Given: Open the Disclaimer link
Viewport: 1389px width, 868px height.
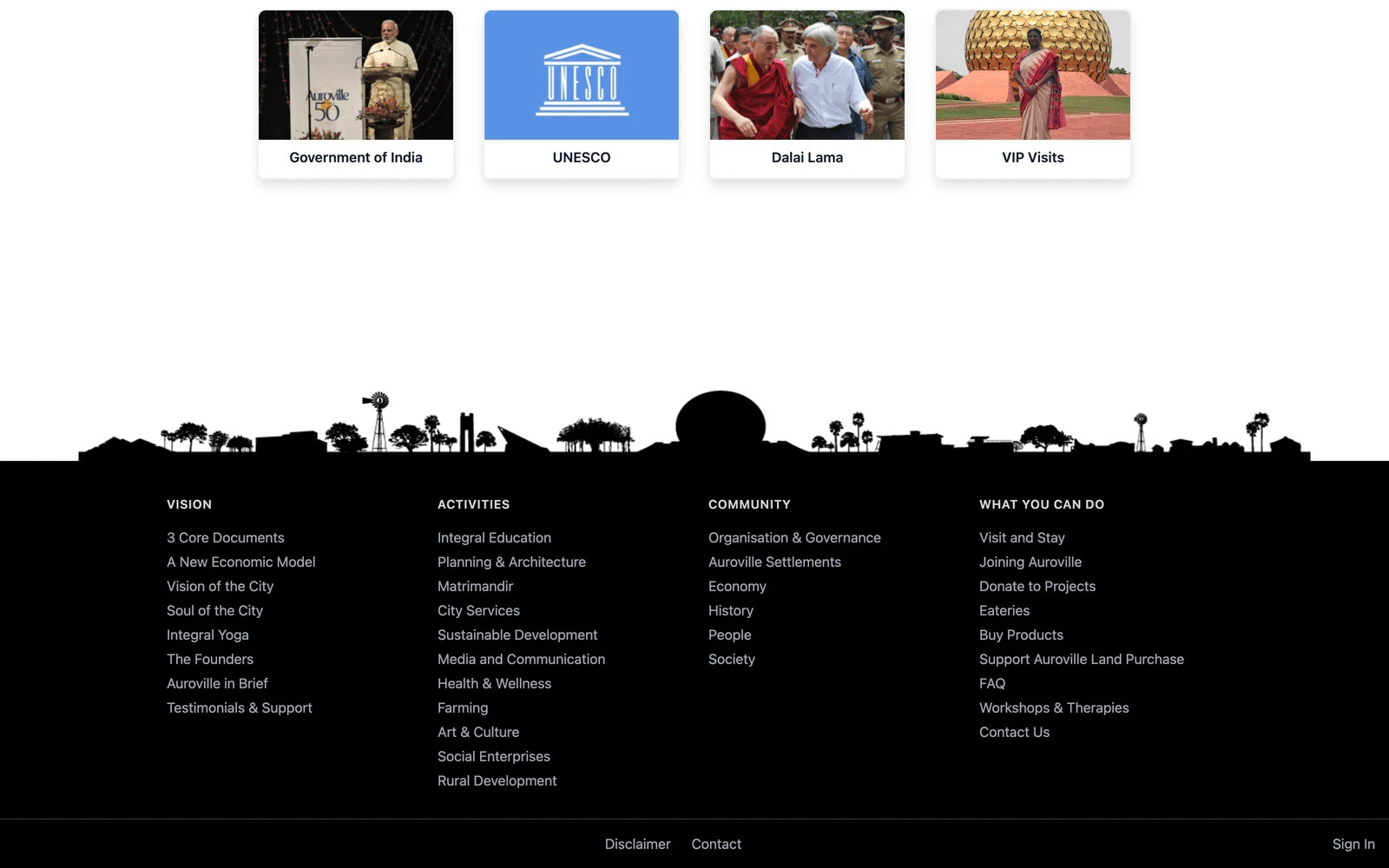Looking at the screenshot, I should tap(637, 844).
